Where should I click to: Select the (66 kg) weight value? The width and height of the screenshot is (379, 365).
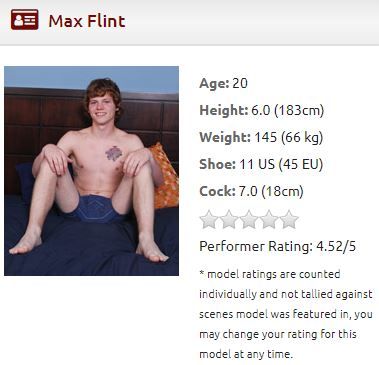[302, 137]
